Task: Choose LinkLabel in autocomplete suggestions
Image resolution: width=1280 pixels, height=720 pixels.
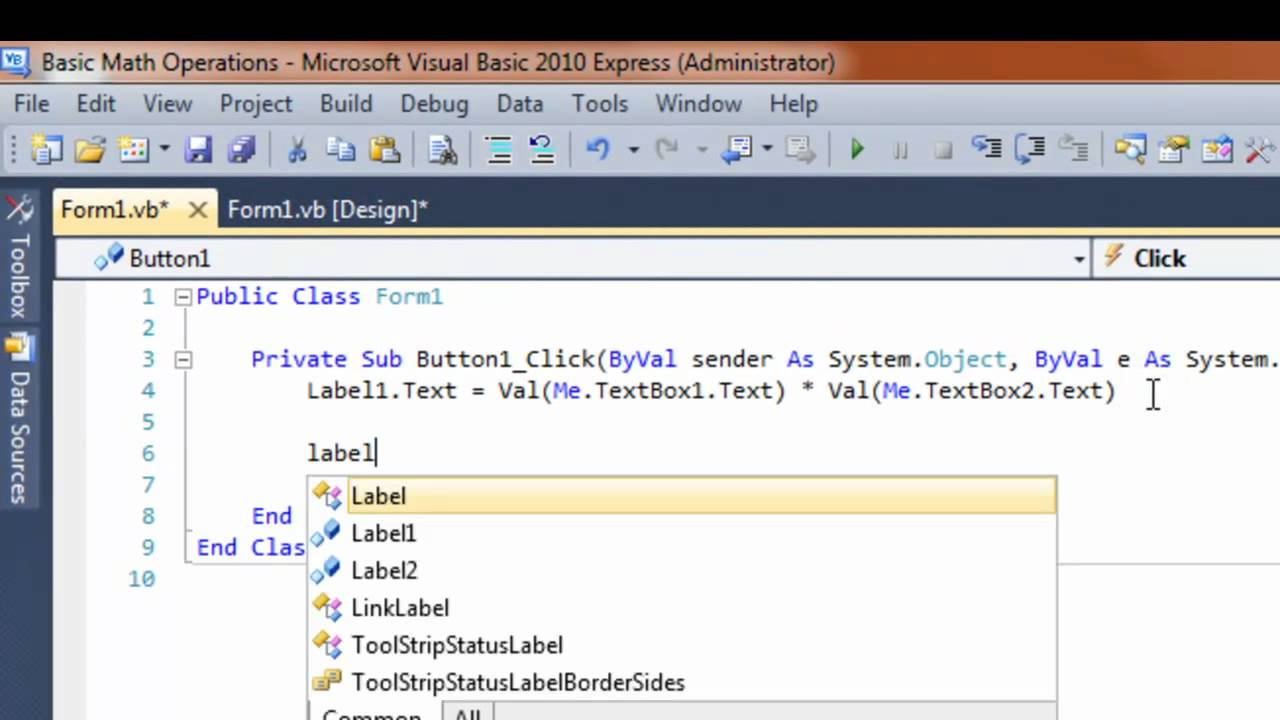Action: click(400, 608)
